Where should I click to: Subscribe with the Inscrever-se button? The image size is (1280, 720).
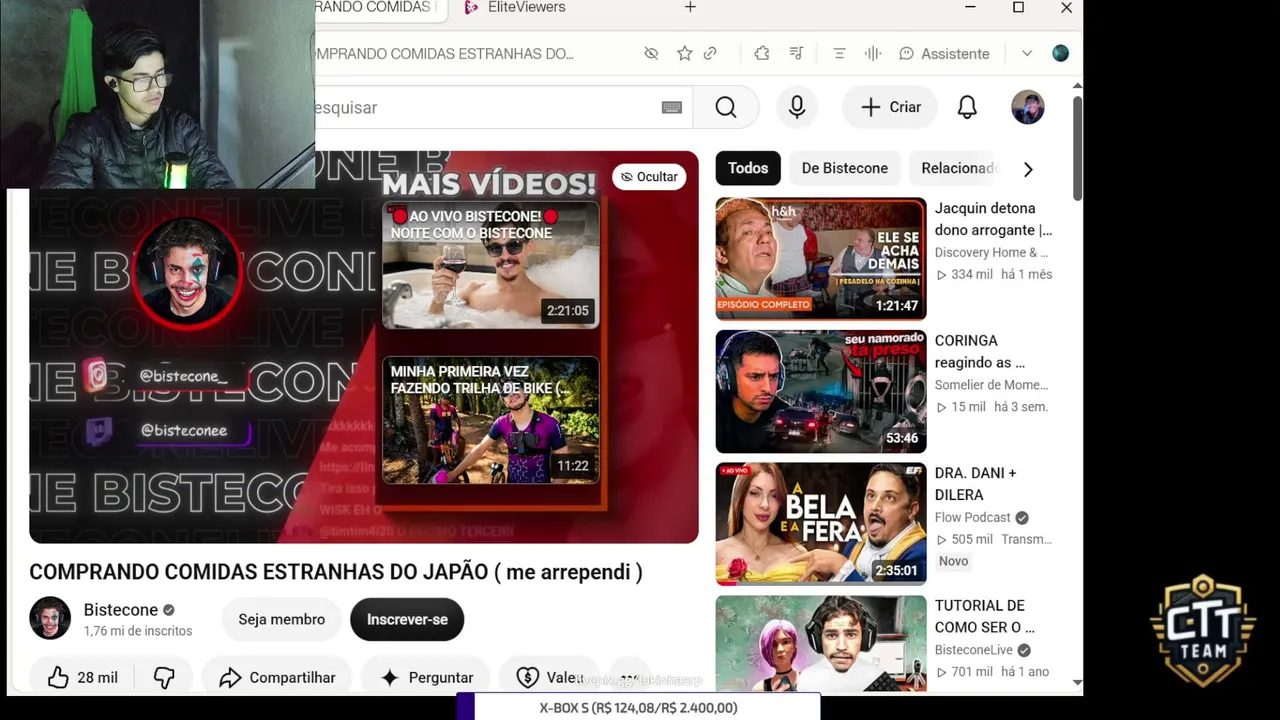pyautogui.click(x=407, y=620)
